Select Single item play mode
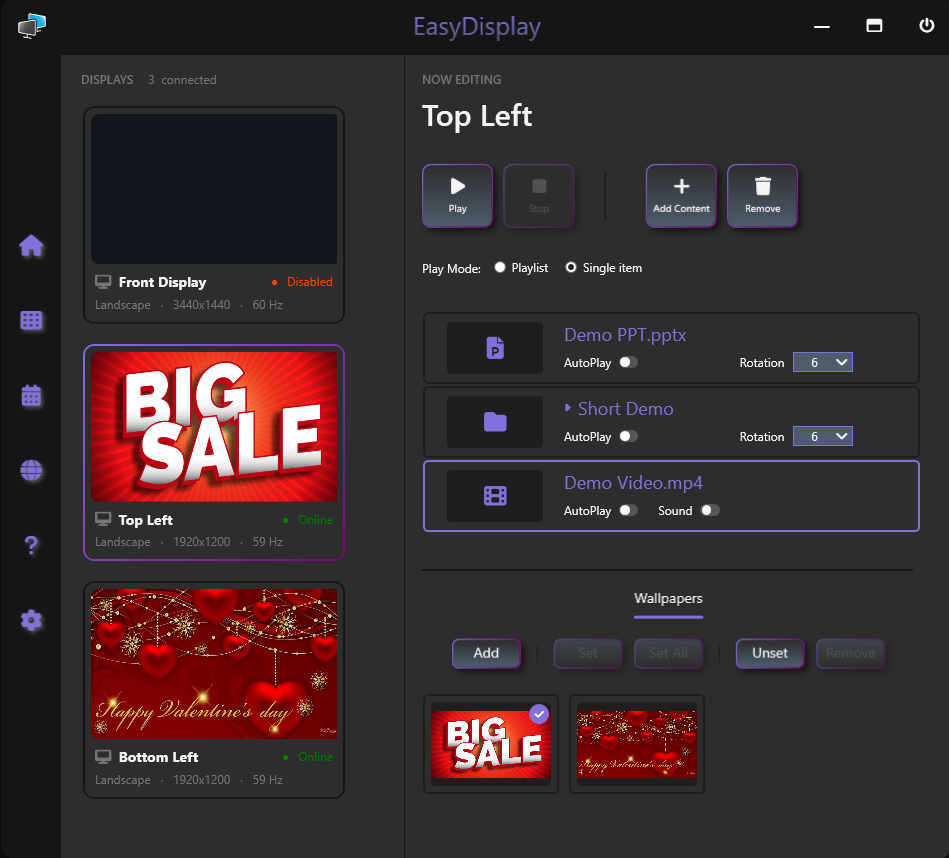Screen dimensions: 949x858 click(603, 267)
